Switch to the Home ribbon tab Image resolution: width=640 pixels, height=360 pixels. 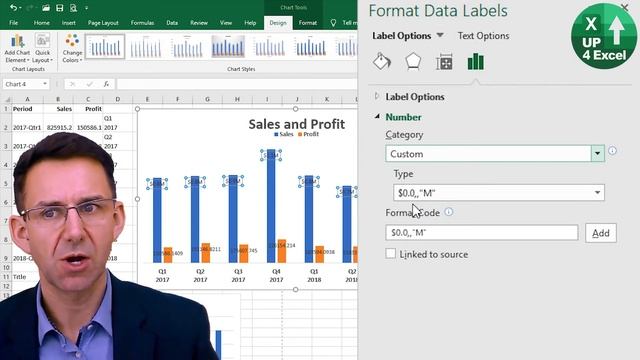click(42, 23)
